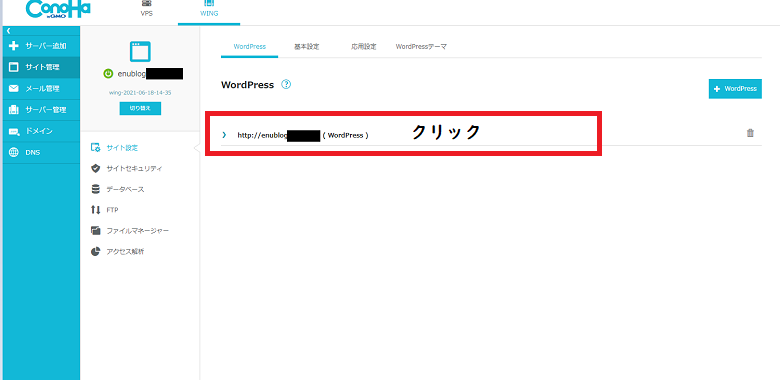Viewport: 780px width, 380px height.
Task: Click the wing-2021-06-18-14-35 server name
Action: click(x=140, y=93)
